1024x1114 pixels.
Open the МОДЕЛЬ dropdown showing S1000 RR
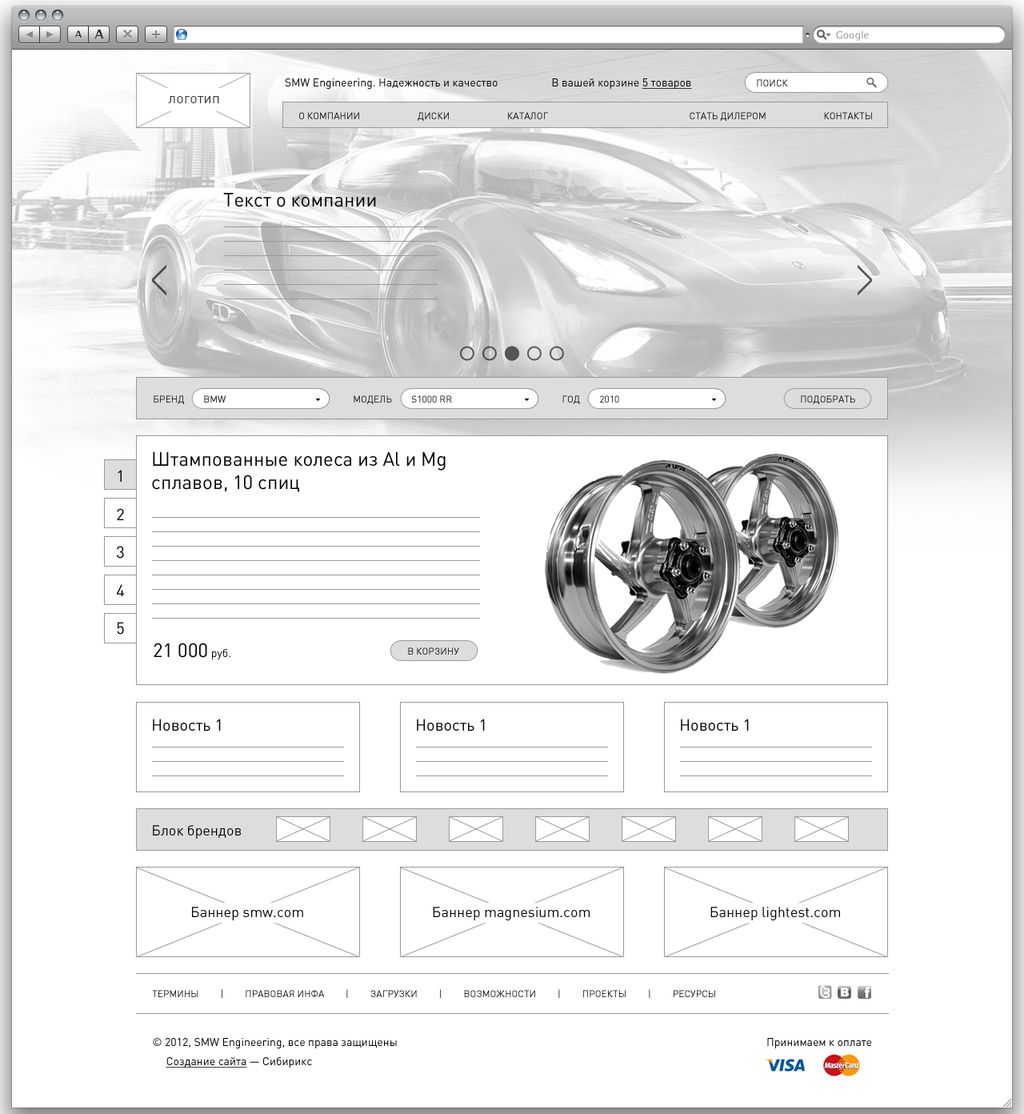click(469, 399)
